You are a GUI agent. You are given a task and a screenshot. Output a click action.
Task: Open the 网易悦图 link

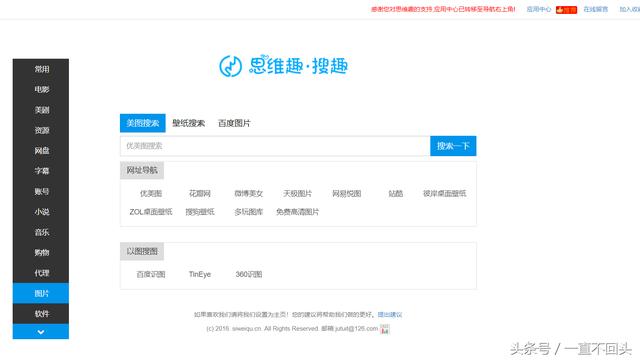pyautogui.click(x=347, y=193)
